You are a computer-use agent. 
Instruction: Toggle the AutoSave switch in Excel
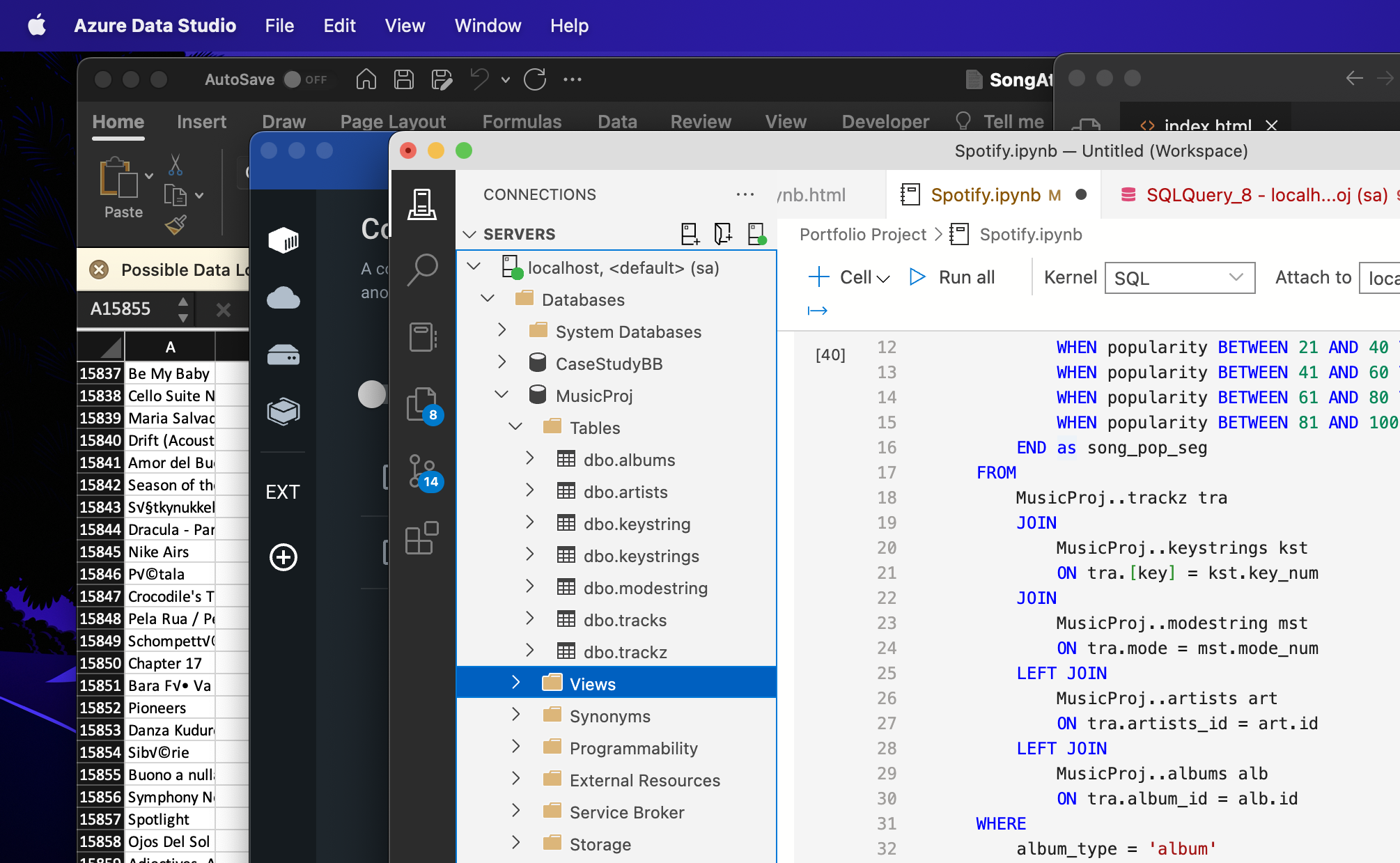pos(305,80)
